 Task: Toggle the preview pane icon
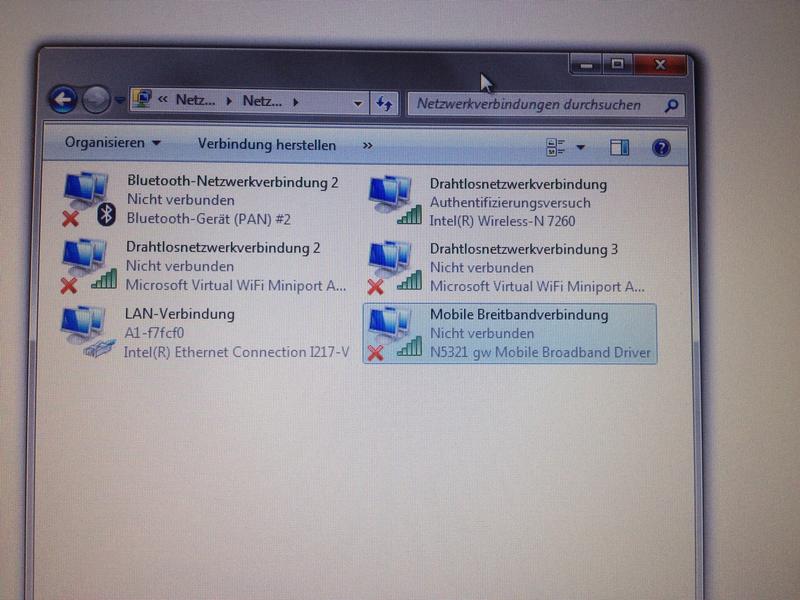619,147
